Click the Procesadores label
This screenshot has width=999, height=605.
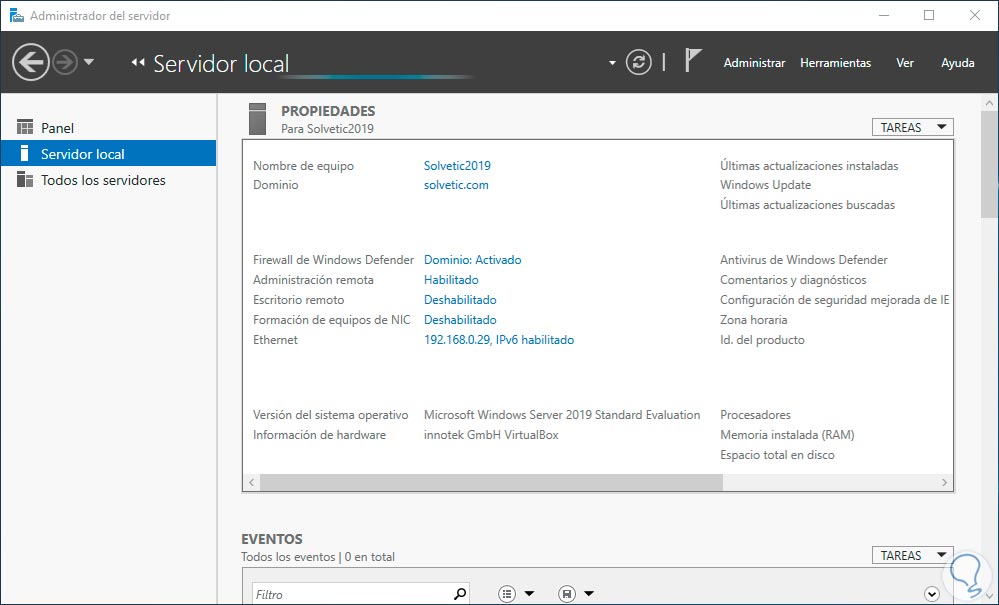point(755,415)
